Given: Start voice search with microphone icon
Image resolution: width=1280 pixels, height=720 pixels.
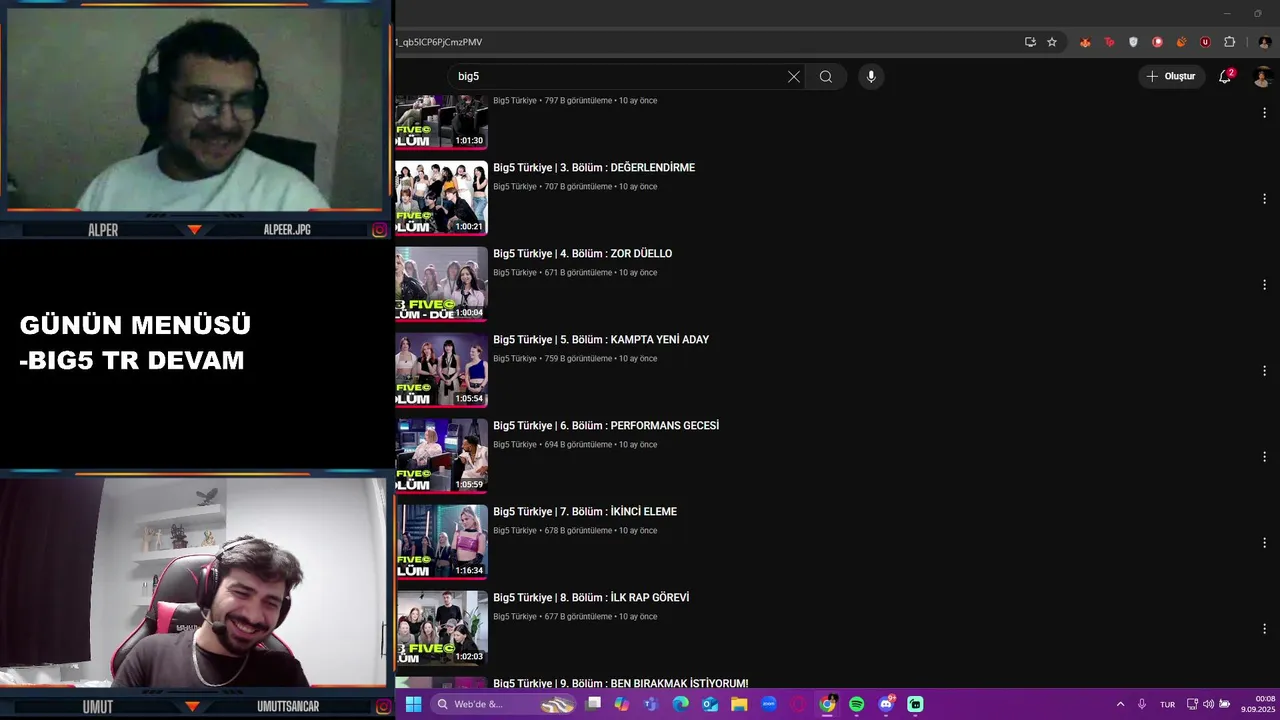Looking at the screenshot, I should pos(871,76).
